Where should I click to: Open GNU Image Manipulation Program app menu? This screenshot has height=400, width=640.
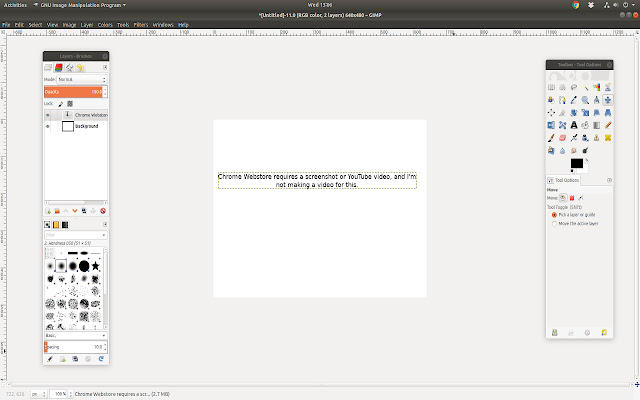(x=80, y=5)
